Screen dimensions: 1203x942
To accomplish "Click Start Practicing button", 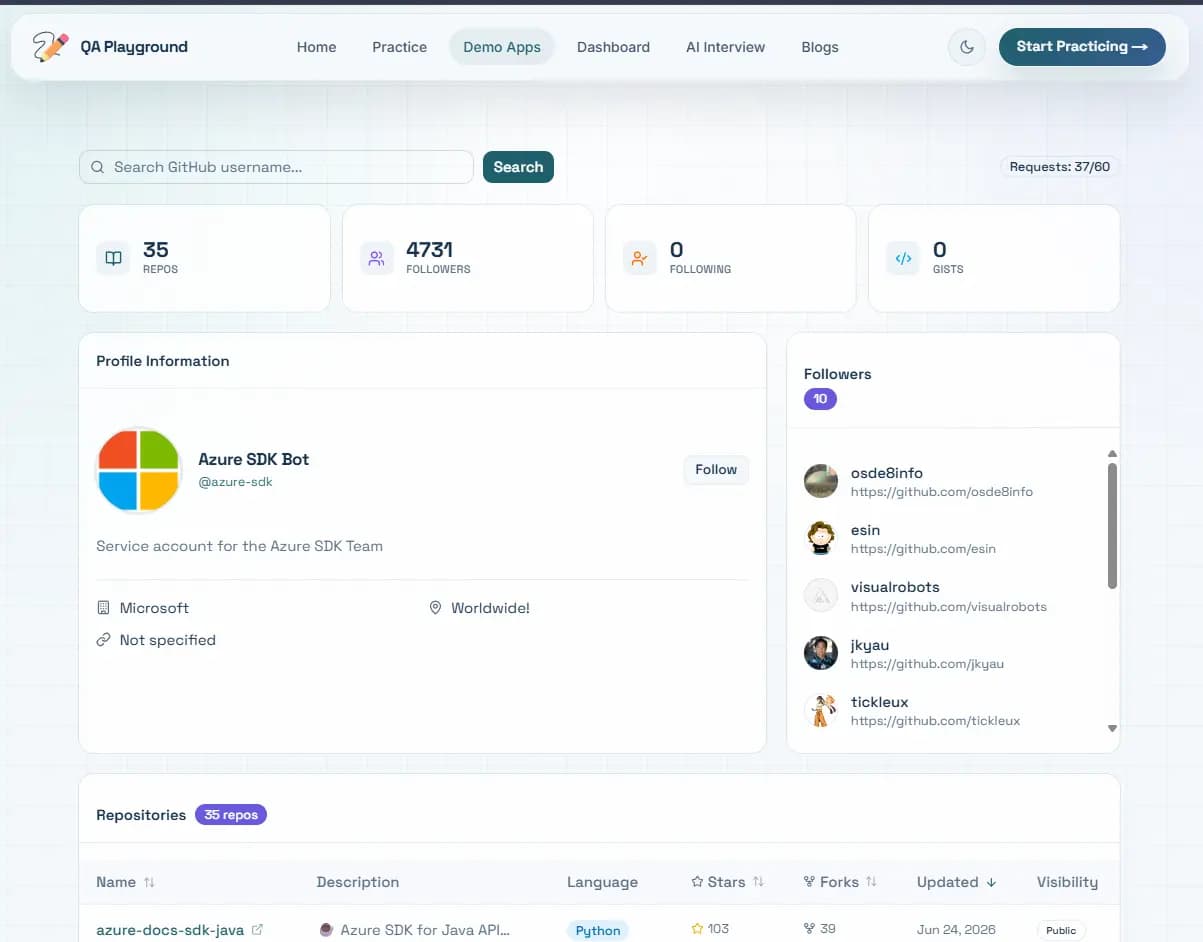I will click(x=1082, y=47).
